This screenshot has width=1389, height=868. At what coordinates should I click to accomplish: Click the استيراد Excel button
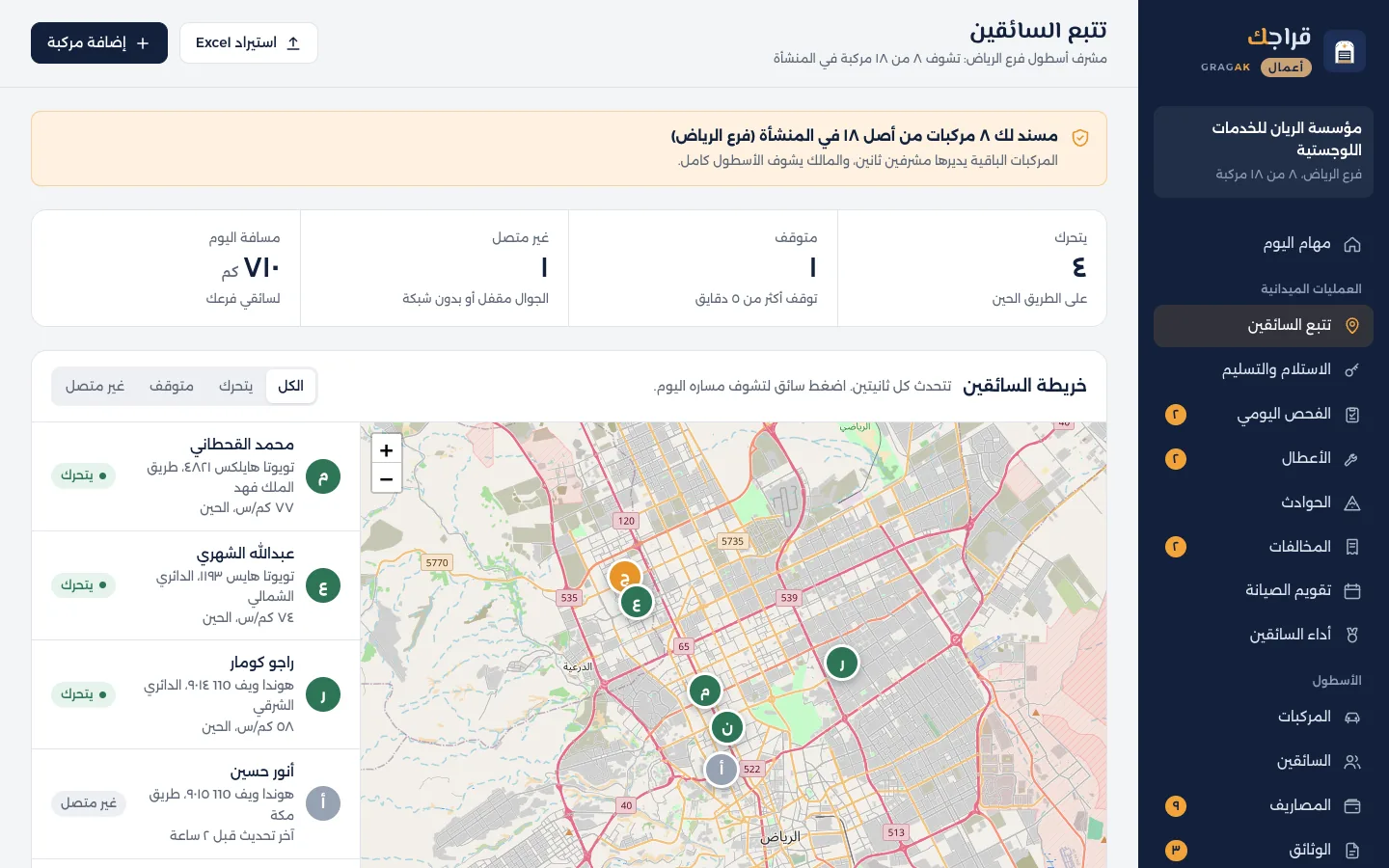pos(249,43)
